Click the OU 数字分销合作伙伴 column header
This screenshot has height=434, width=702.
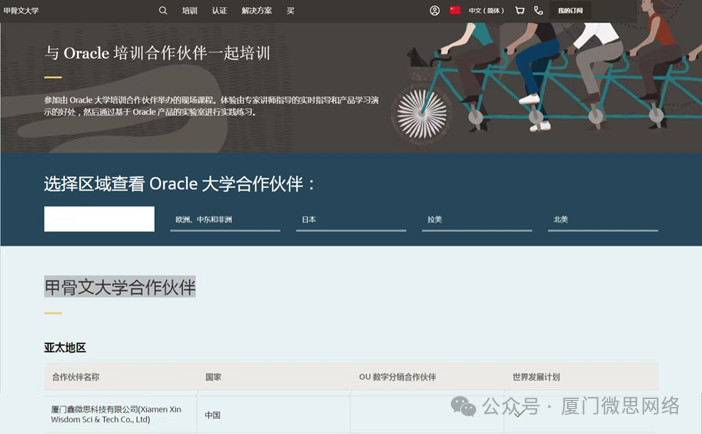coord(397,377)
